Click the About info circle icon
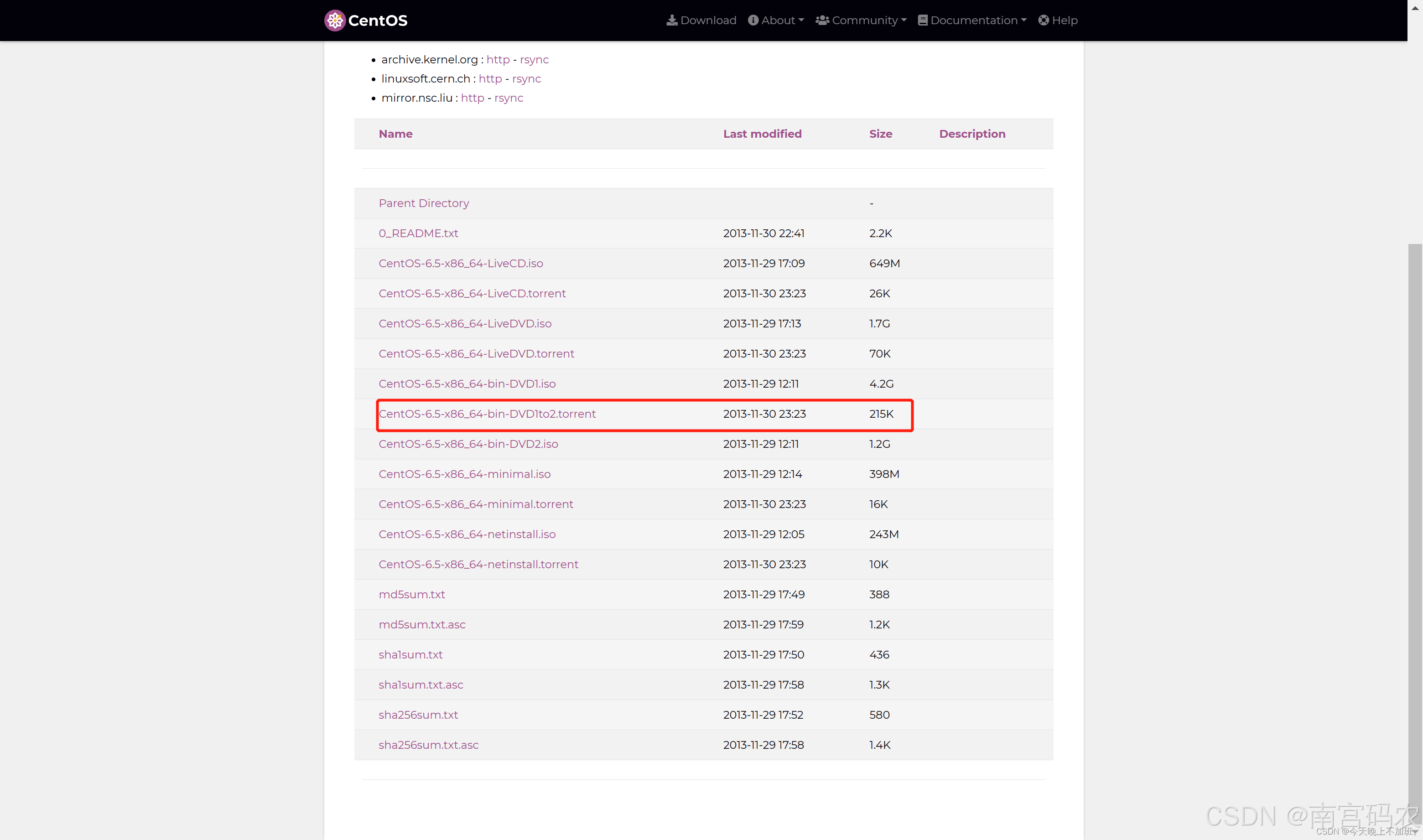1423x840 pixels. (x=753, y=21)
